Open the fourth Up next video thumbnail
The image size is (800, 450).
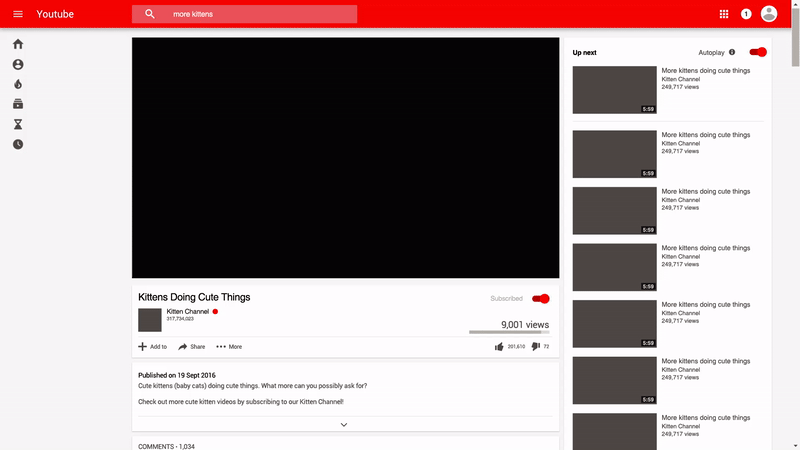614,267
